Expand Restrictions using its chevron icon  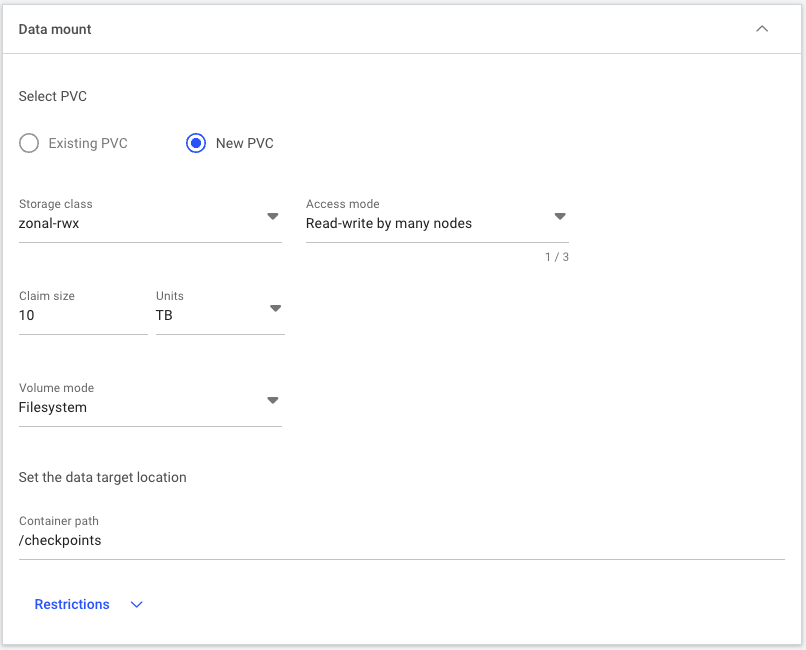click(136, 605)
